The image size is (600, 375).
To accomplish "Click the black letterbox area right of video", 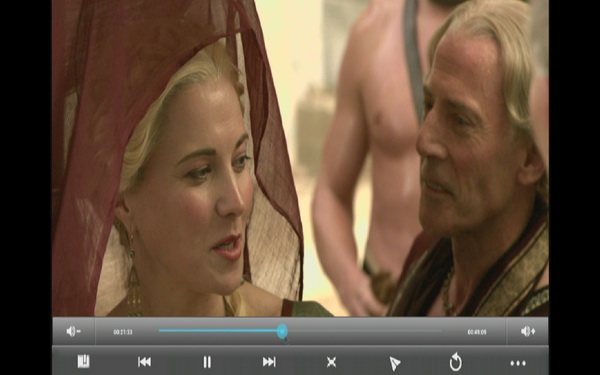I will click(574, 188).
